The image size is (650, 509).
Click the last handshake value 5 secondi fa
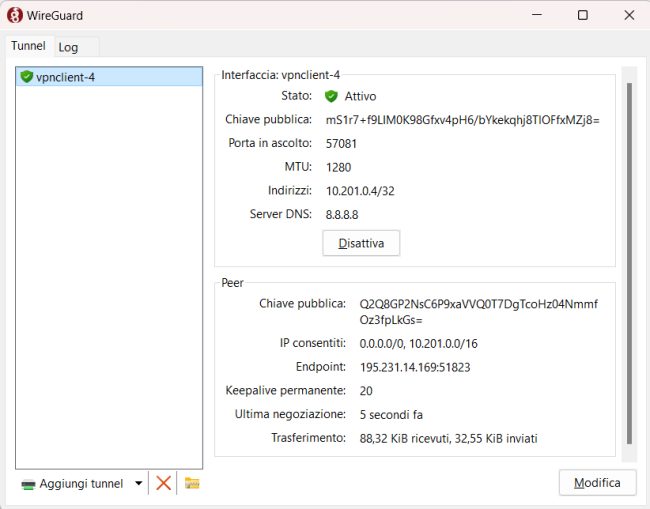(x=391, y=414)
